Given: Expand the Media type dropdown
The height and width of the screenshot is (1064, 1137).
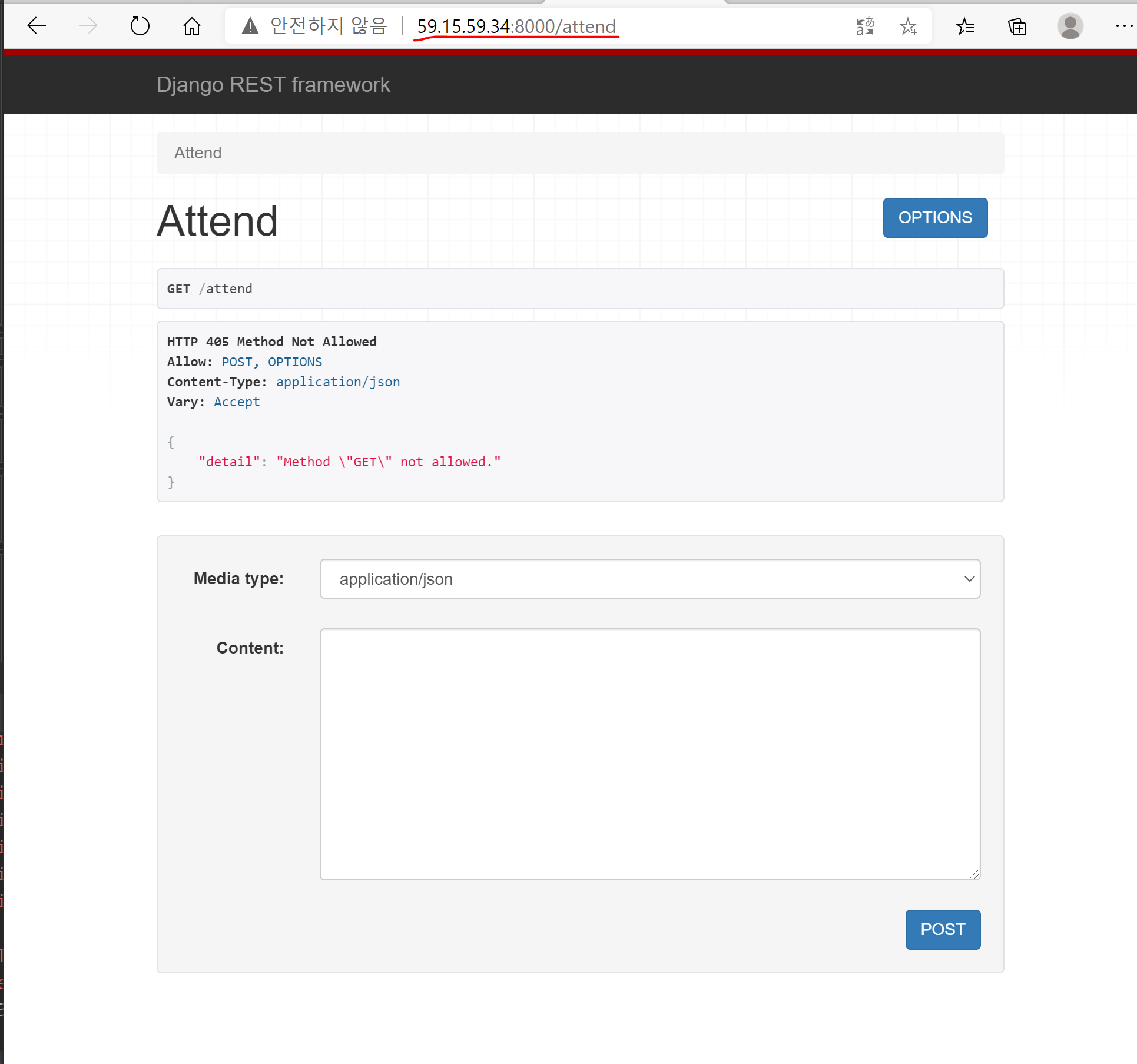Looking at the screenshot, I should coord(649,579).
